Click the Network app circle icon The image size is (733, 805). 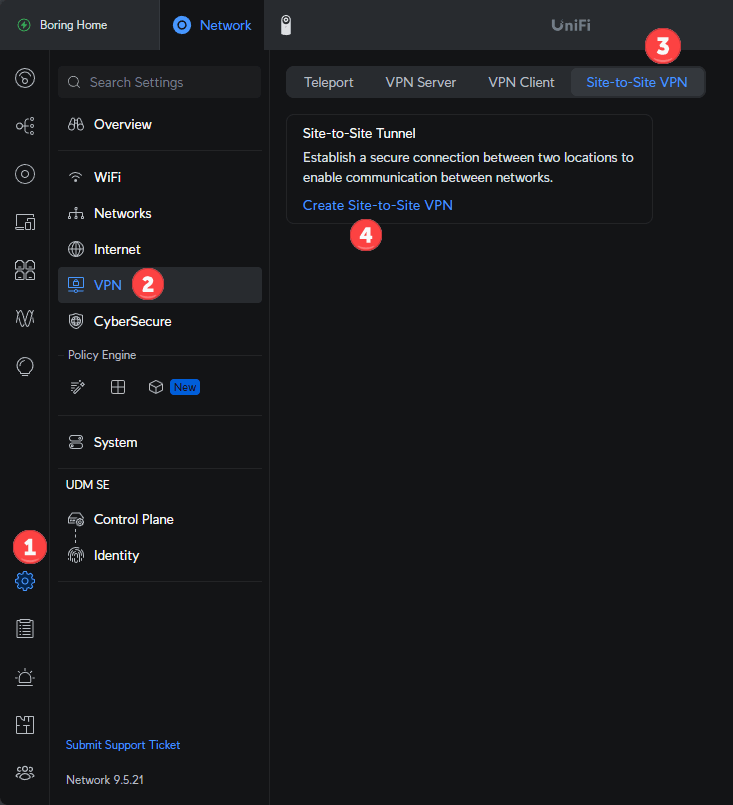coord(182,25)
